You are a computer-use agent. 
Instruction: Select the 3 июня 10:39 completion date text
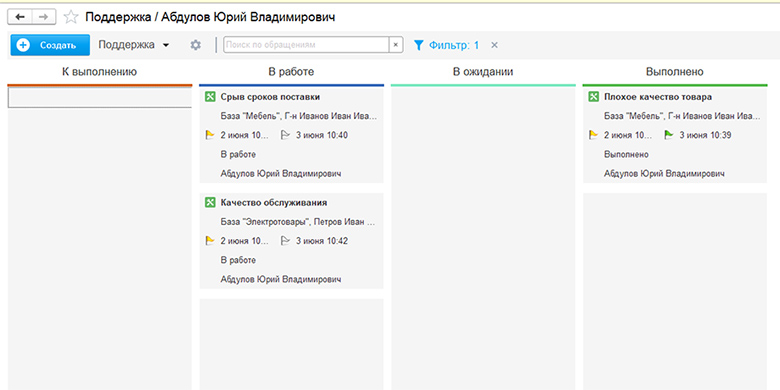point(705,135)
